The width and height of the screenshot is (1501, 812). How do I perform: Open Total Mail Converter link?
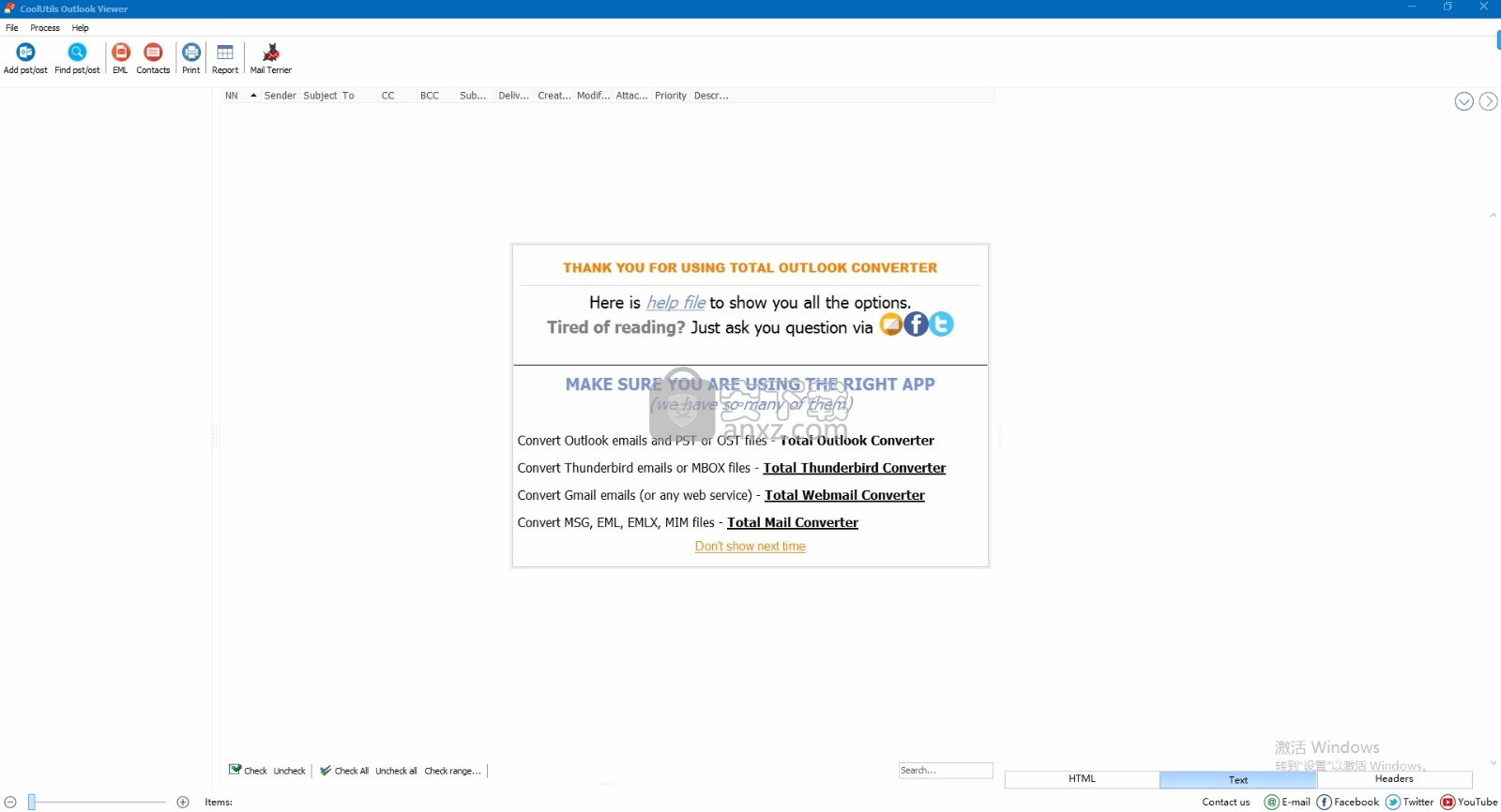pos(793,522)
